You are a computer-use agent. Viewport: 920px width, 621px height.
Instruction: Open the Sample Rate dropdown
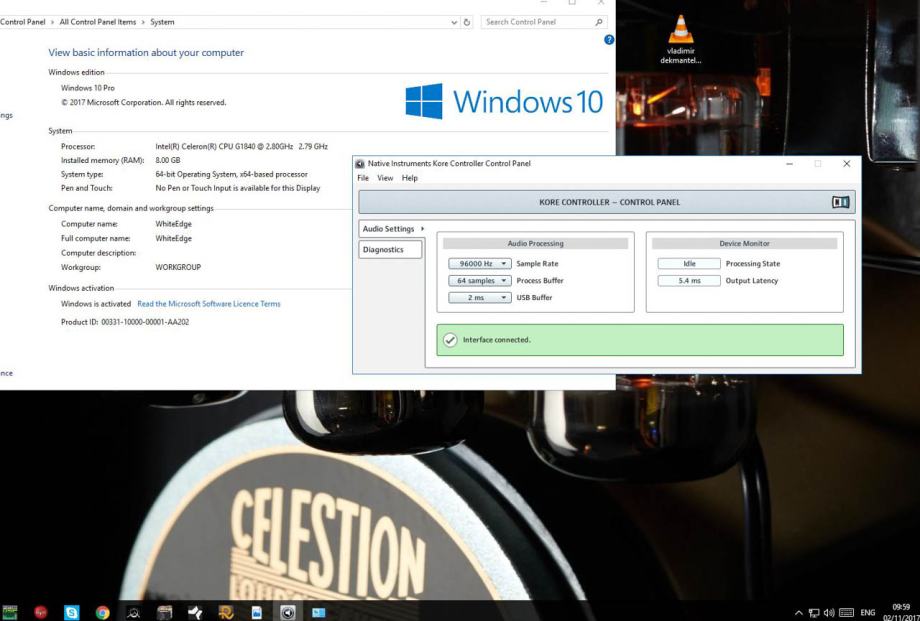click(x=480, y=264)
